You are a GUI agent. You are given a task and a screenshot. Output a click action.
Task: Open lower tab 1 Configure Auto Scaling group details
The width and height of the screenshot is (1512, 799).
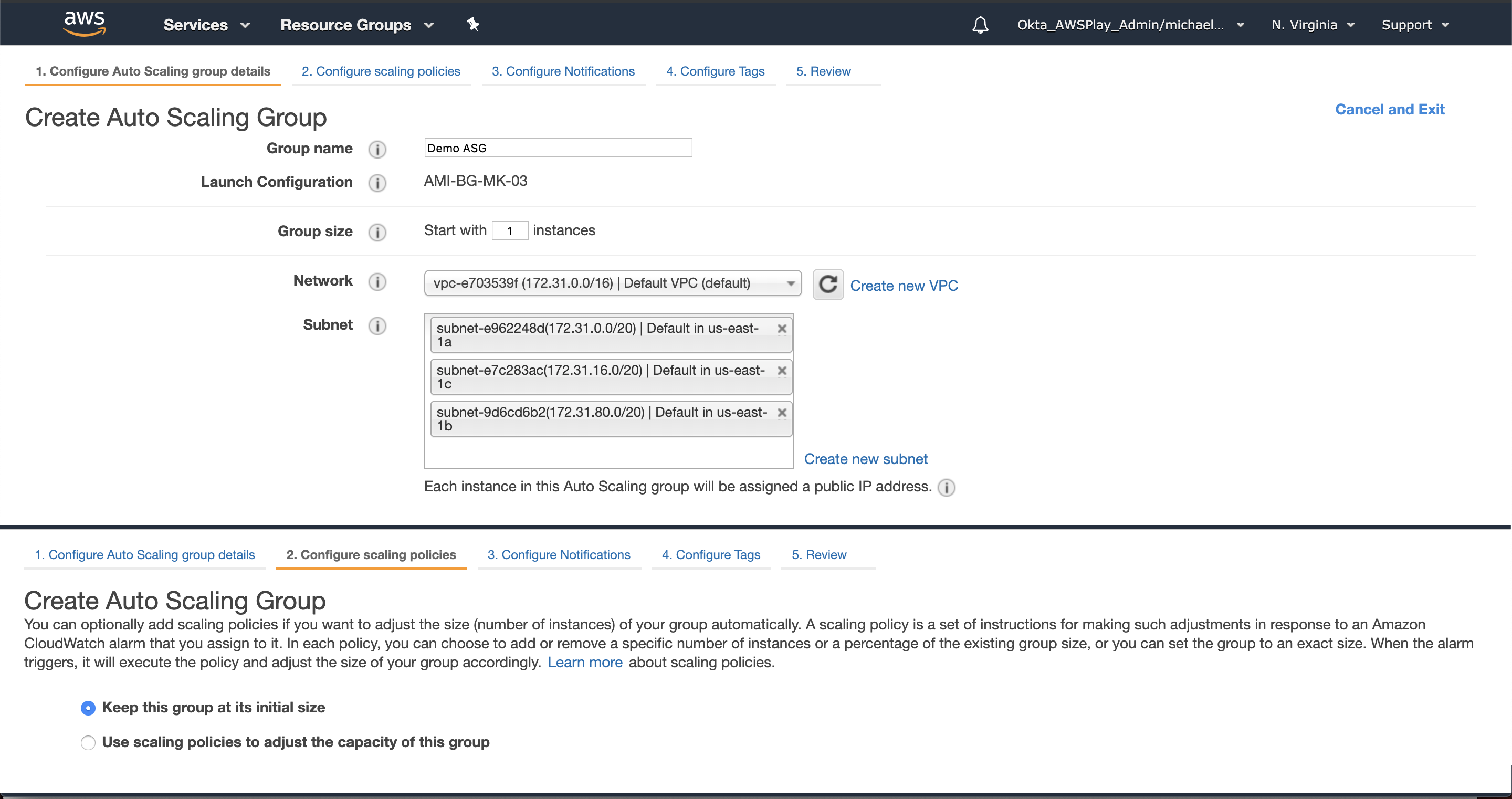pos(144,555)
